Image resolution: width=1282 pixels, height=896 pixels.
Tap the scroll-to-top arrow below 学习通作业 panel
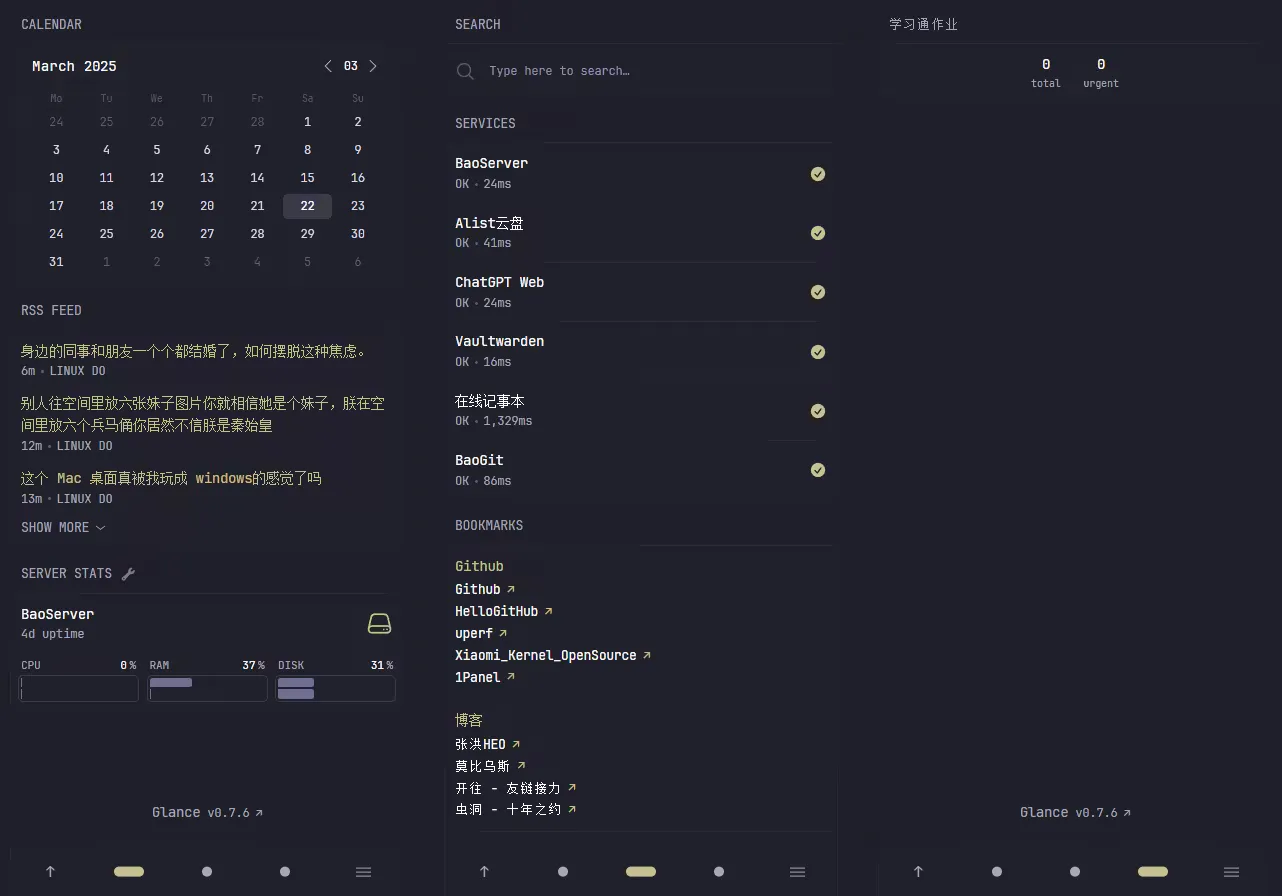click(x=918, y=872)
